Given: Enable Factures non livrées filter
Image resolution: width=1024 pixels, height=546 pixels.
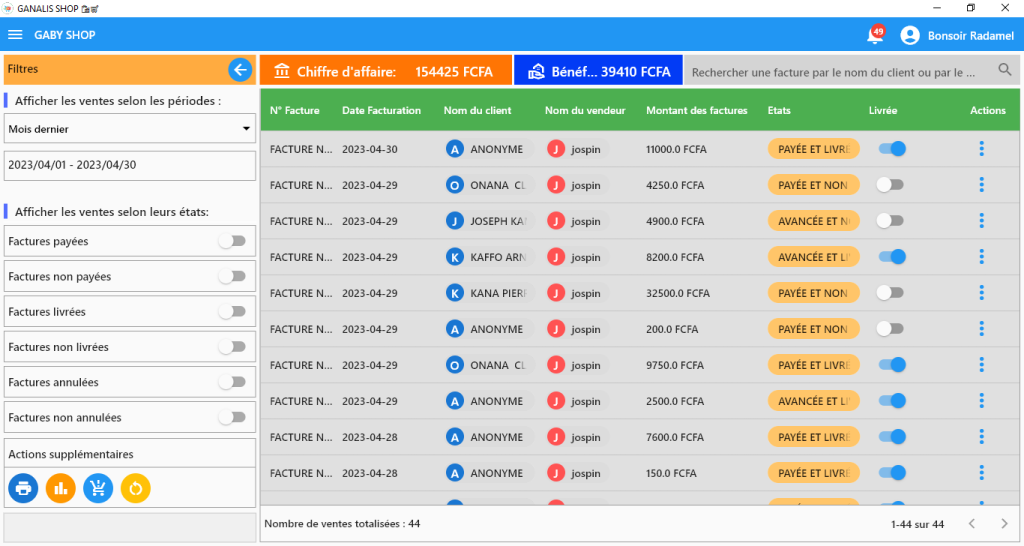Looking at the screenshot, I should coord(232,347).
